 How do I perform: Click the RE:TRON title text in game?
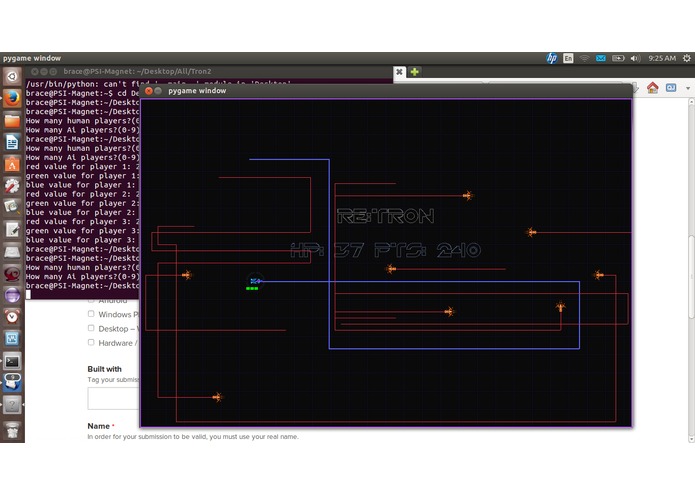[386, 216]
